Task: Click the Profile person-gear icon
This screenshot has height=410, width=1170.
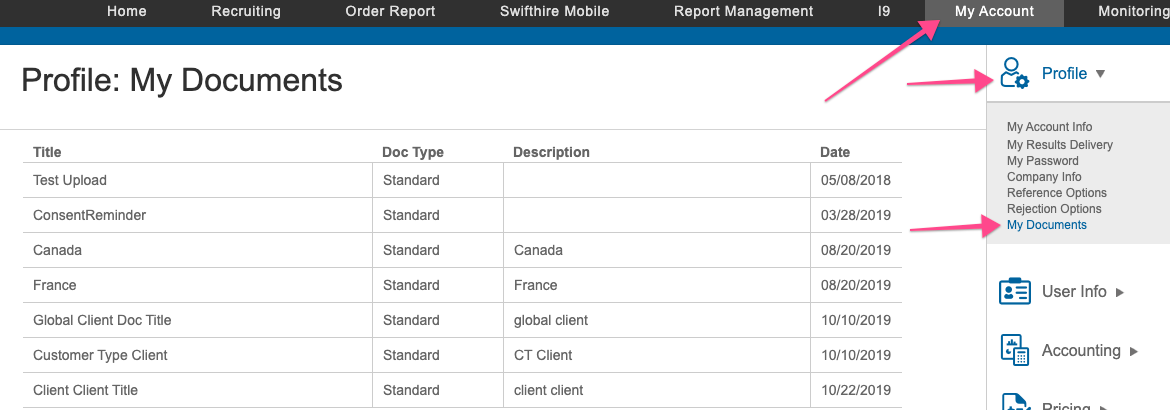Action: click(1014, 73)
